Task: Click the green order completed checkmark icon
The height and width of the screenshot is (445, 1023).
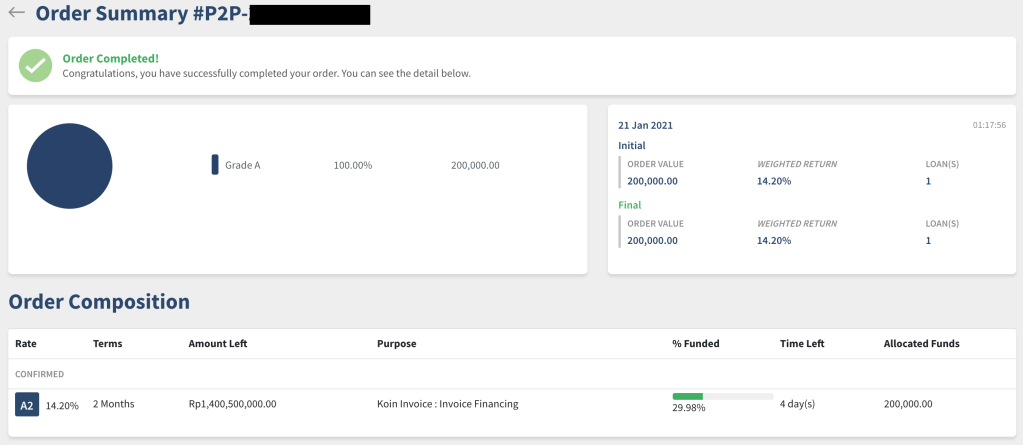Action: click(36, 66)
